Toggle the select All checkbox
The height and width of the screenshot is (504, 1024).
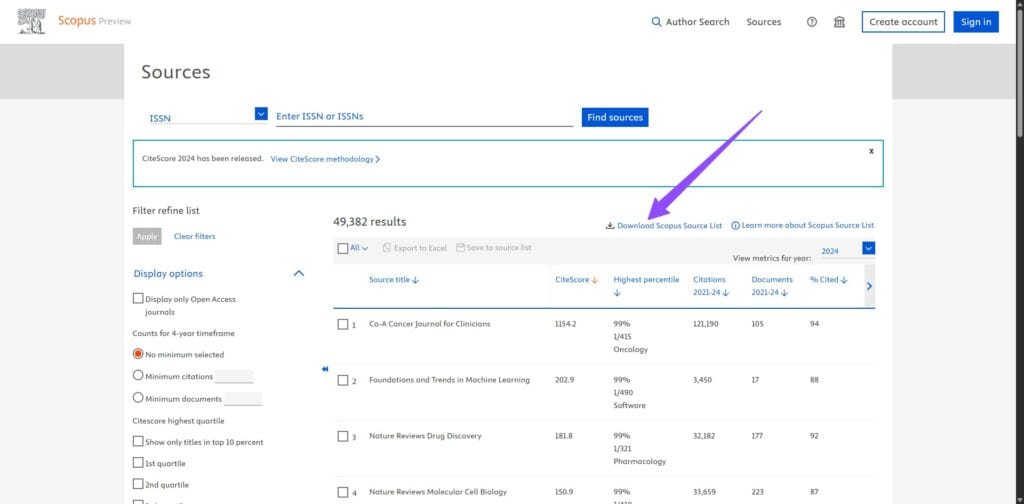pos(343,248)
